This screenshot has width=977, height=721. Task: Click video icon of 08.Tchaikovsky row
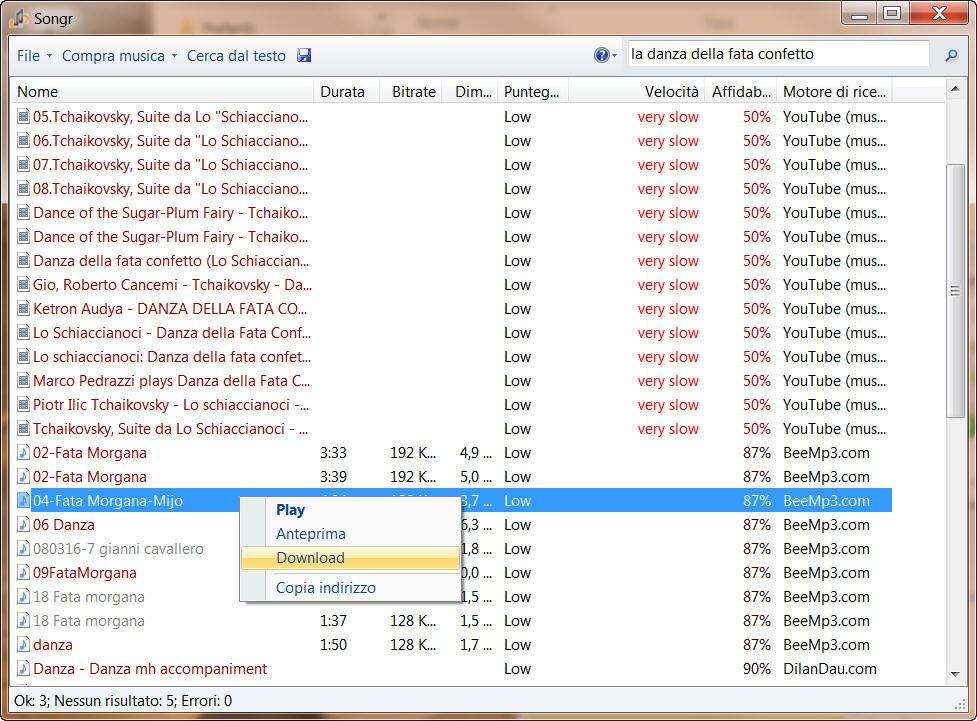coord(23,189)
